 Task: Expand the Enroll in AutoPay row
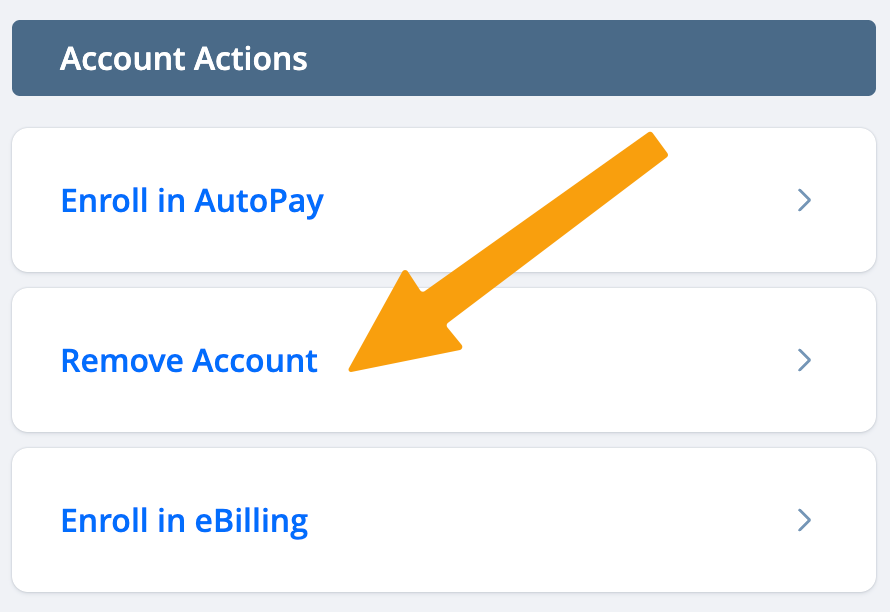pos(444,200)
